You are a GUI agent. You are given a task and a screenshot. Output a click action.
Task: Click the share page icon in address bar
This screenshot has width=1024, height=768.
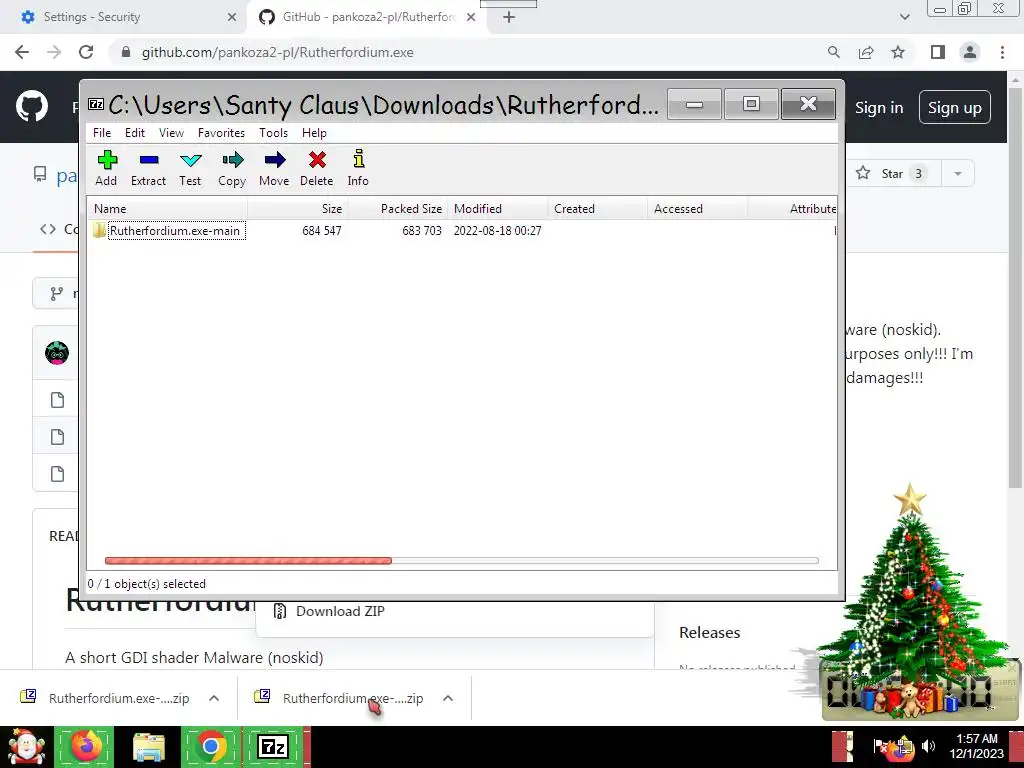866,52
